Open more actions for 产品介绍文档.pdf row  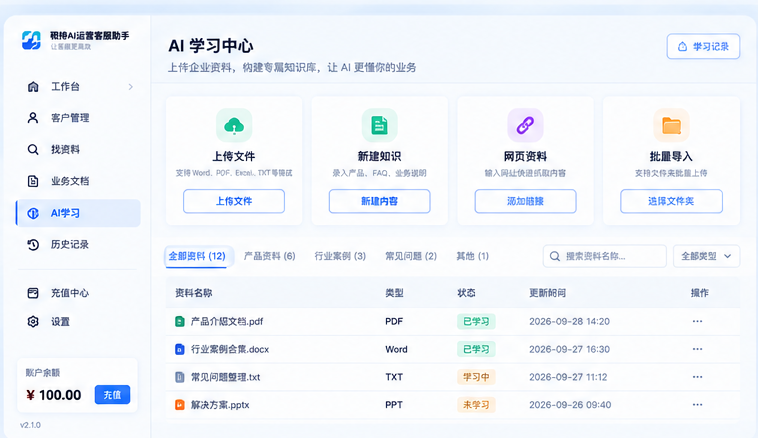(x=697, y=321)
